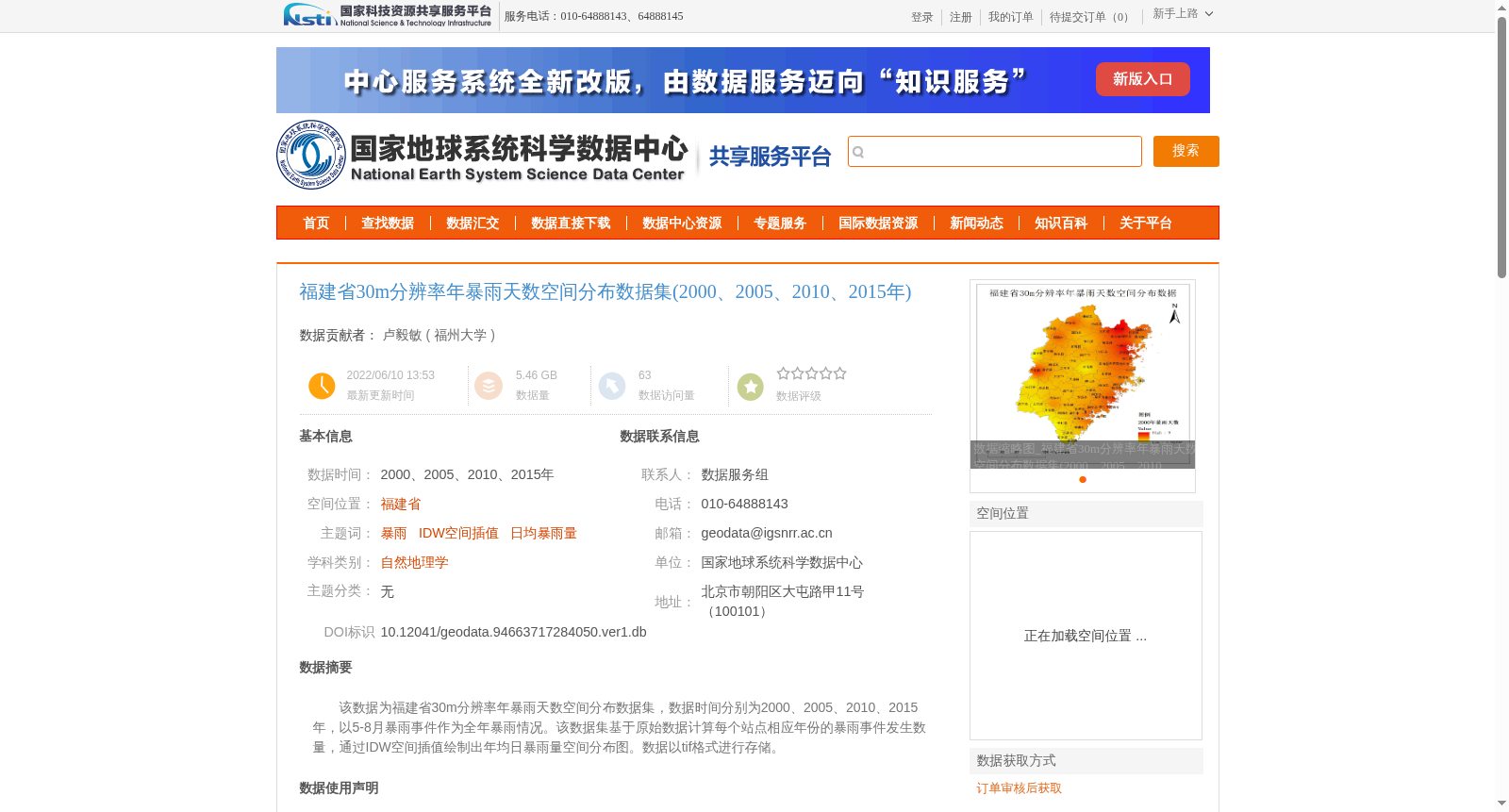Image resolution: width=1509 pixels, height=812 pixels.
Task: Click the IDW空间插值 keyword link
Action: tap(458, 533)
